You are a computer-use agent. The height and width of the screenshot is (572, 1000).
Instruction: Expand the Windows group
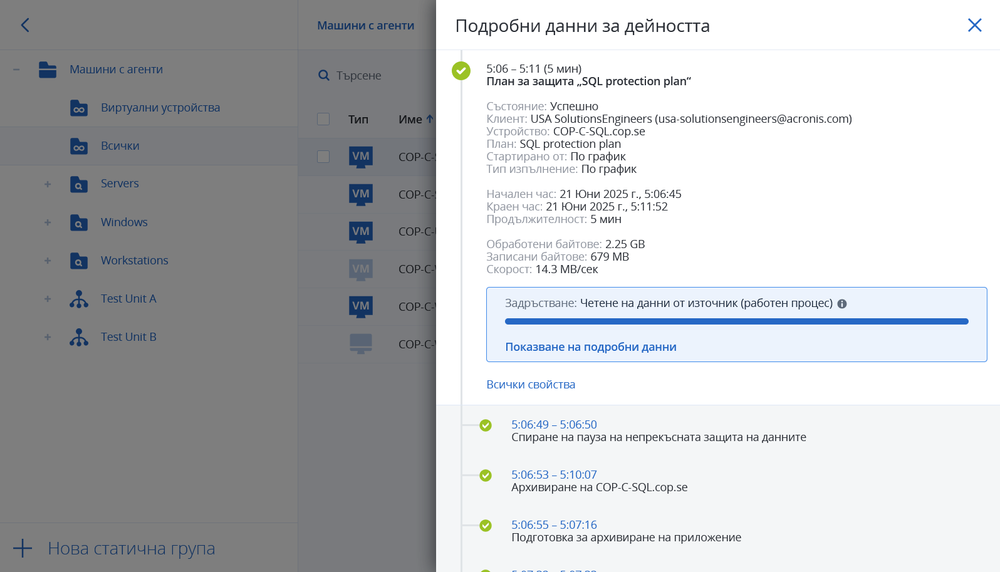[x=47, y=222]
